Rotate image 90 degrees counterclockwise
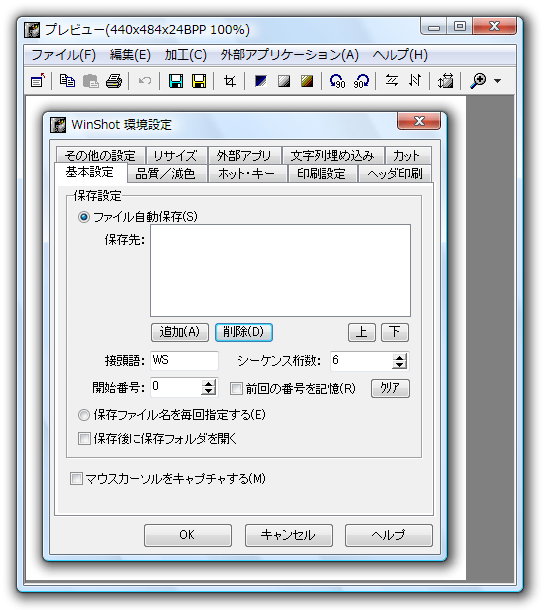 point(337,81)
